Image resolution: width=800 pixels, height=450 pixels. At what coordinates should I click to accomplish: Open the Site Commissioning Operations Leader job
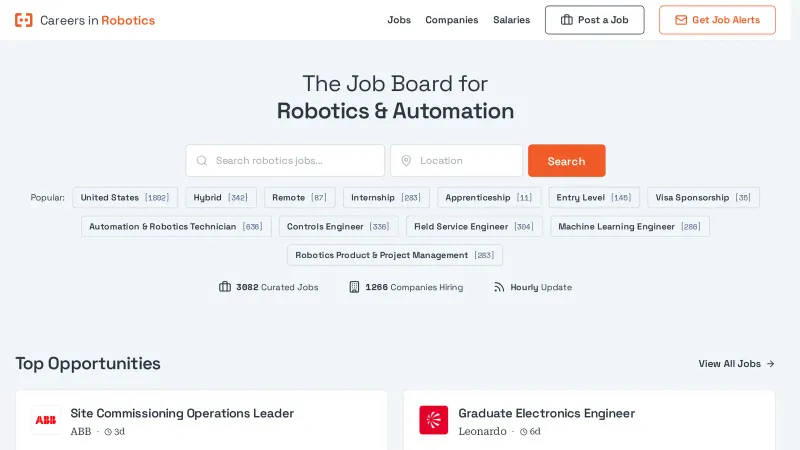tap(182, 413)
